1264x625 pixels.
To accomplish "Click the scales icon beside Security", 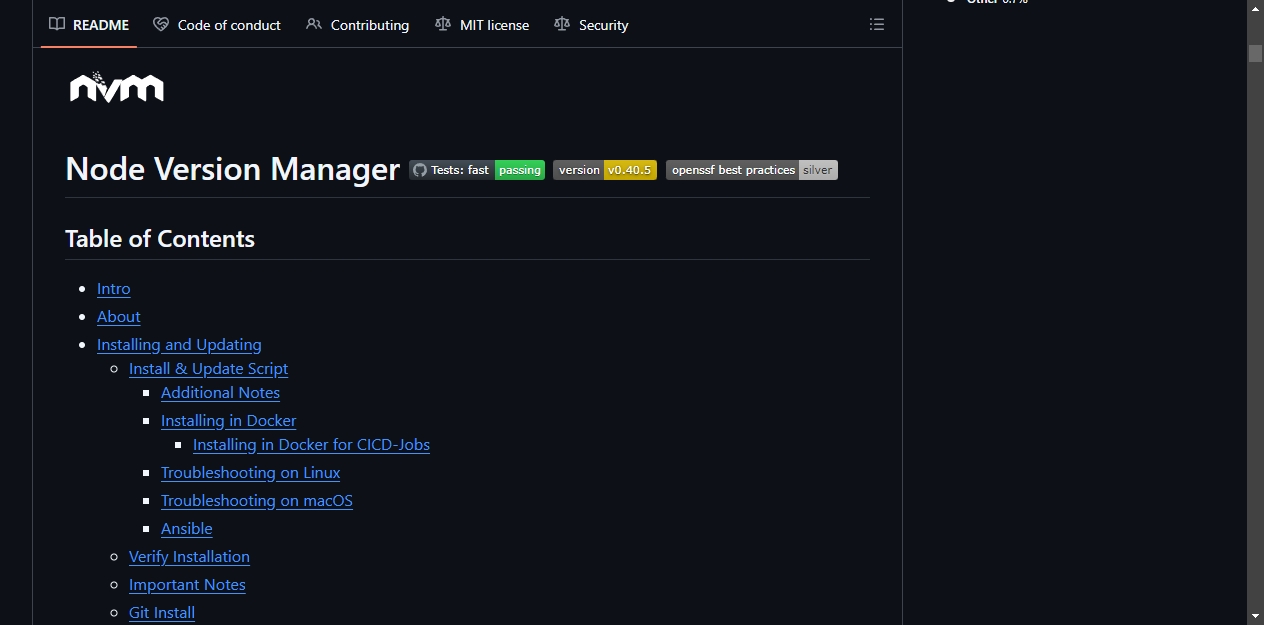I will (562, 25).
